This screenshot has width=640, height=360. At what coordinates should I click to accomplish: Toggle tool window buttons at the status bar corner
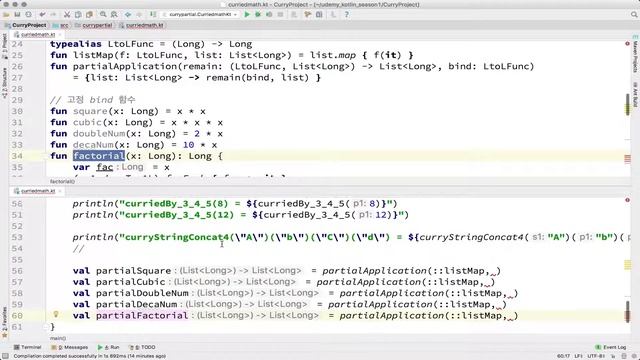(x=4, y=356)
